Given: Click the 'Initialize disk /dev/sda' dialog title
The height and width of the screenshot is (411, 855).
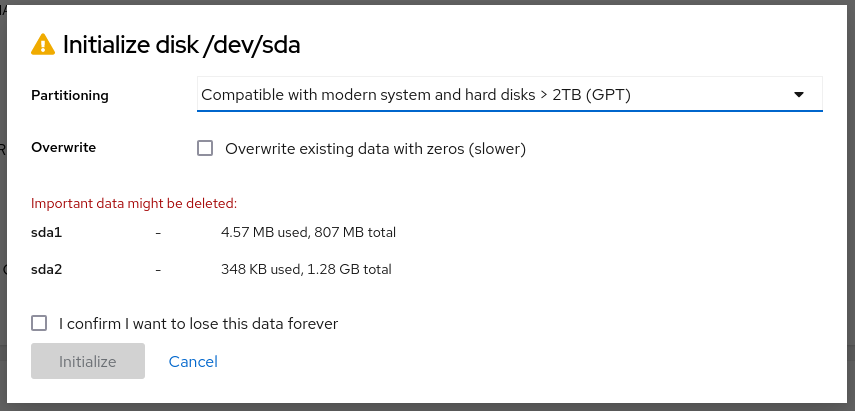Looking at the screenshot, I should [181, 44].
